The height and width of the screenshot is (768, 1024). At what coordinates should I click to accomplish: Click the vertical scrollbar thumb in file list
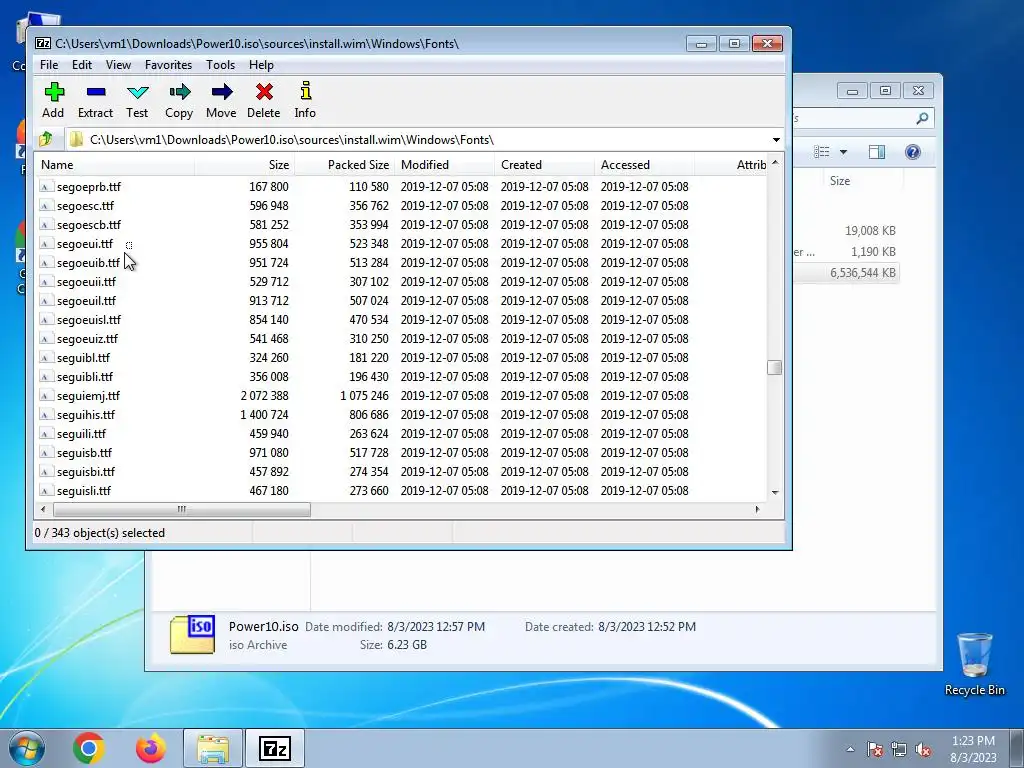775,367
